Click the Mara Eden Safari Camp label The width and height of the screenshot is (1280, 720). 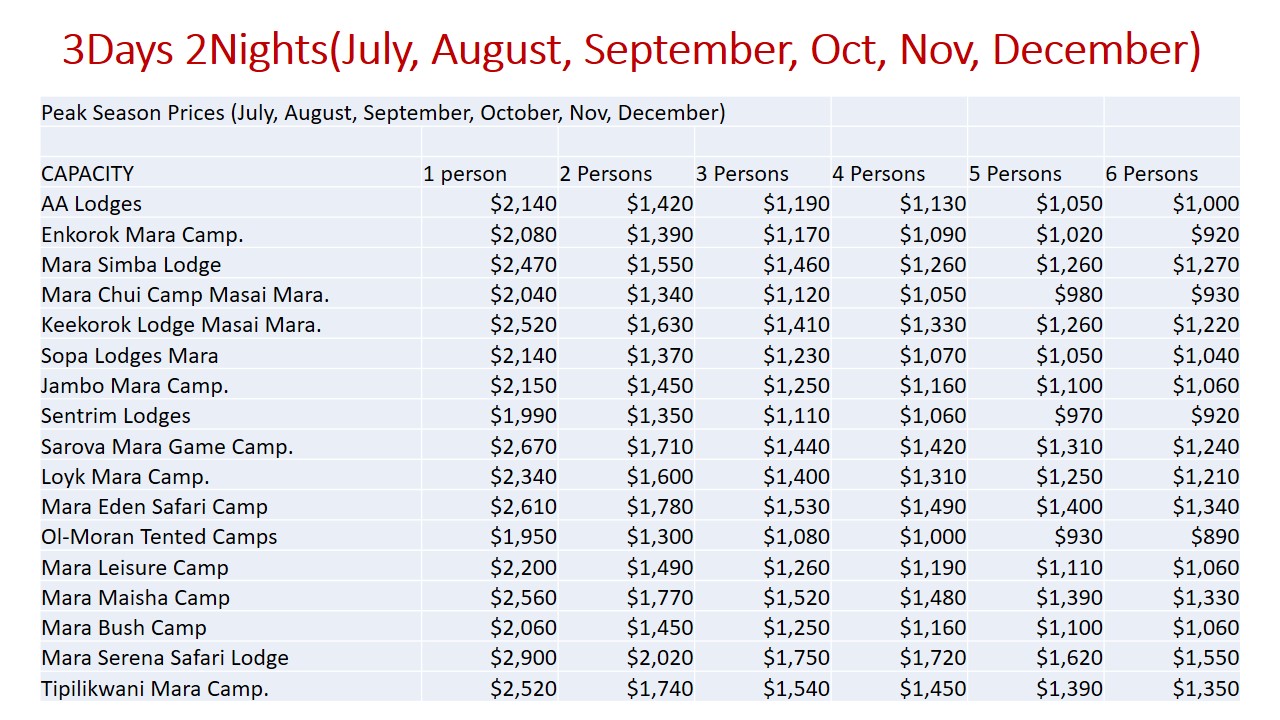tap(154, 507)
